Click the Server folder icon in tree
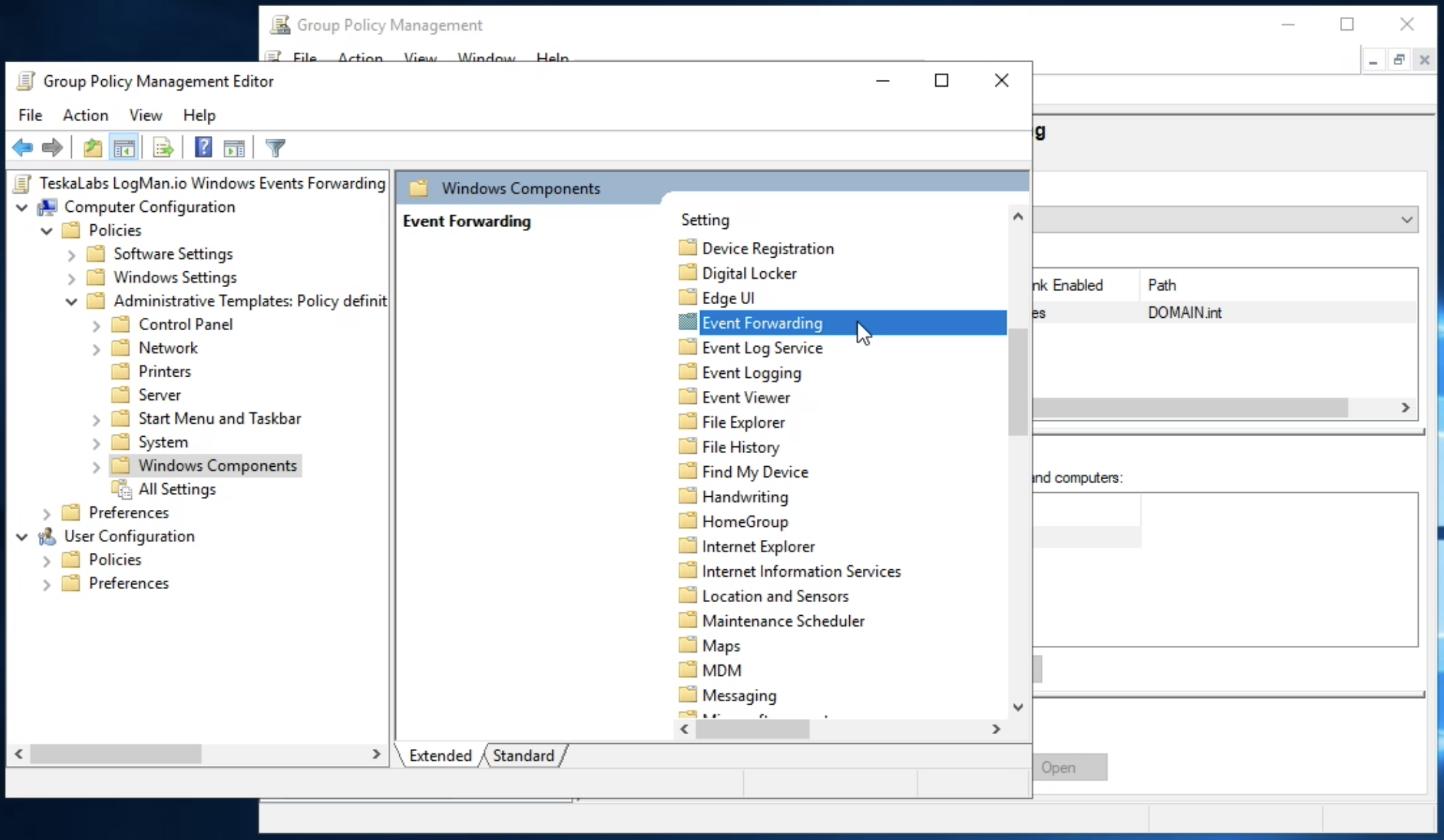The height and width of the screenshot is (840, 1444). click(121, 394)
